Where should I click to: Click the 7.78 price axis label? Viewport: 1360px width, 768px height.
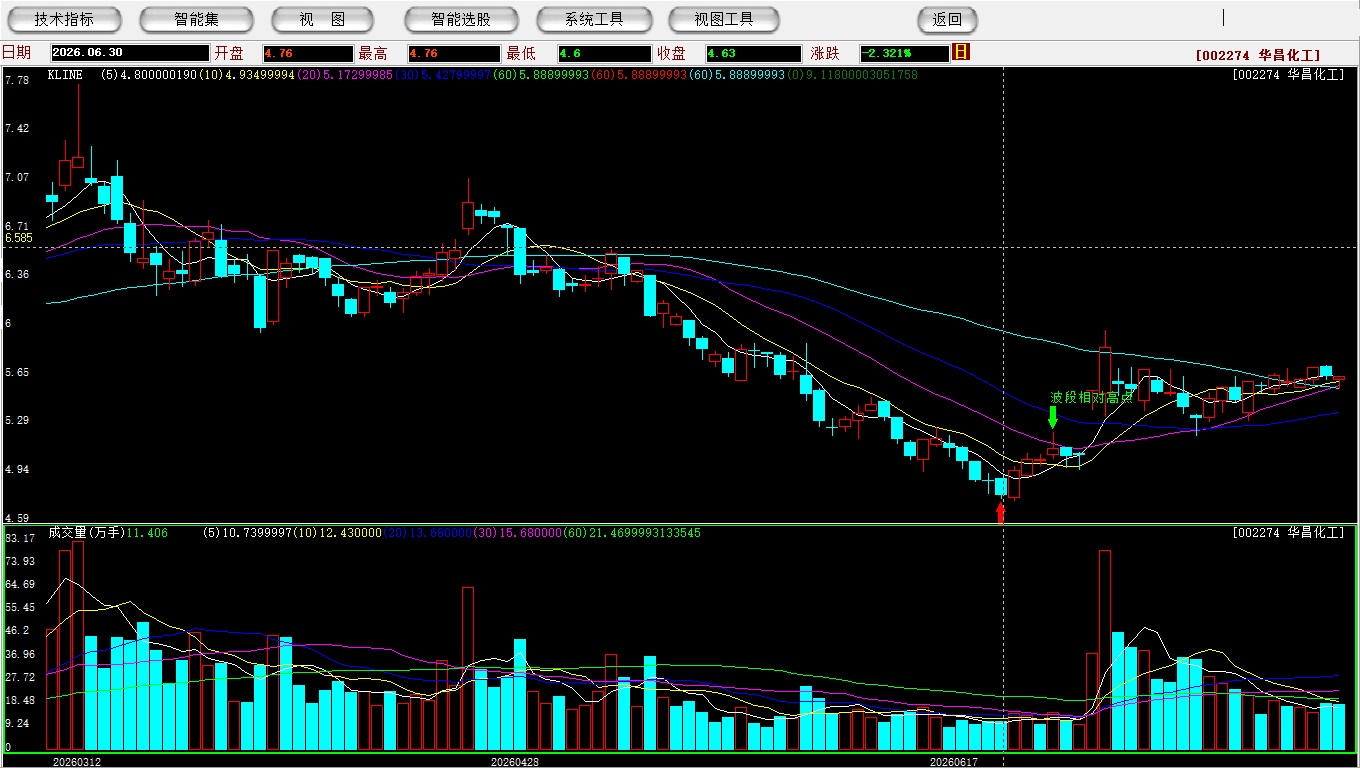click(16, 80)
